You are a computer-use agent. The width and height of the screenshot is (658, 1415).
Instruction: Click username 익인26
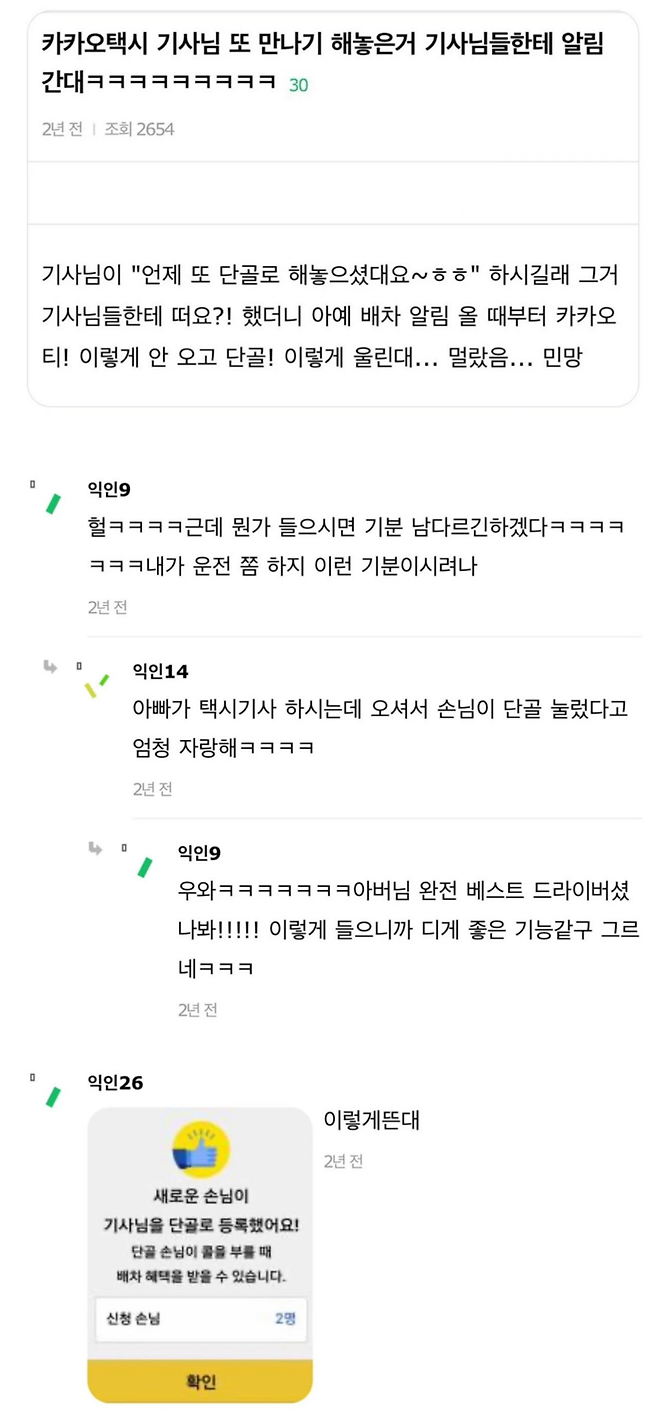coord(115,1083)
